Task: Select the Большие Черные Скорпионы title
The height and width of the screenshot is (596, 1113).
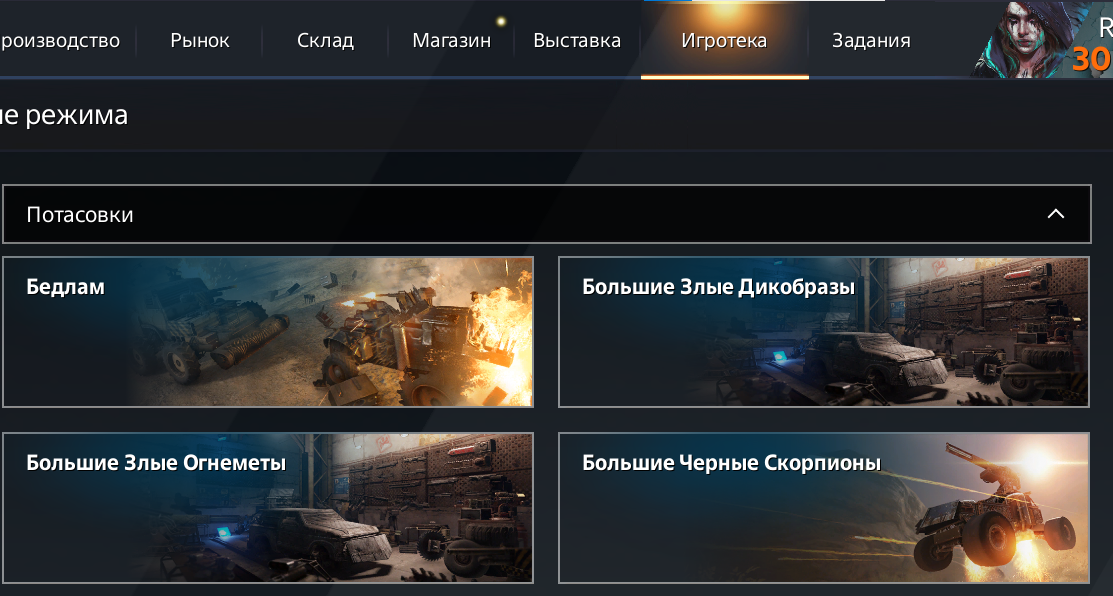Action: [731, 463]
